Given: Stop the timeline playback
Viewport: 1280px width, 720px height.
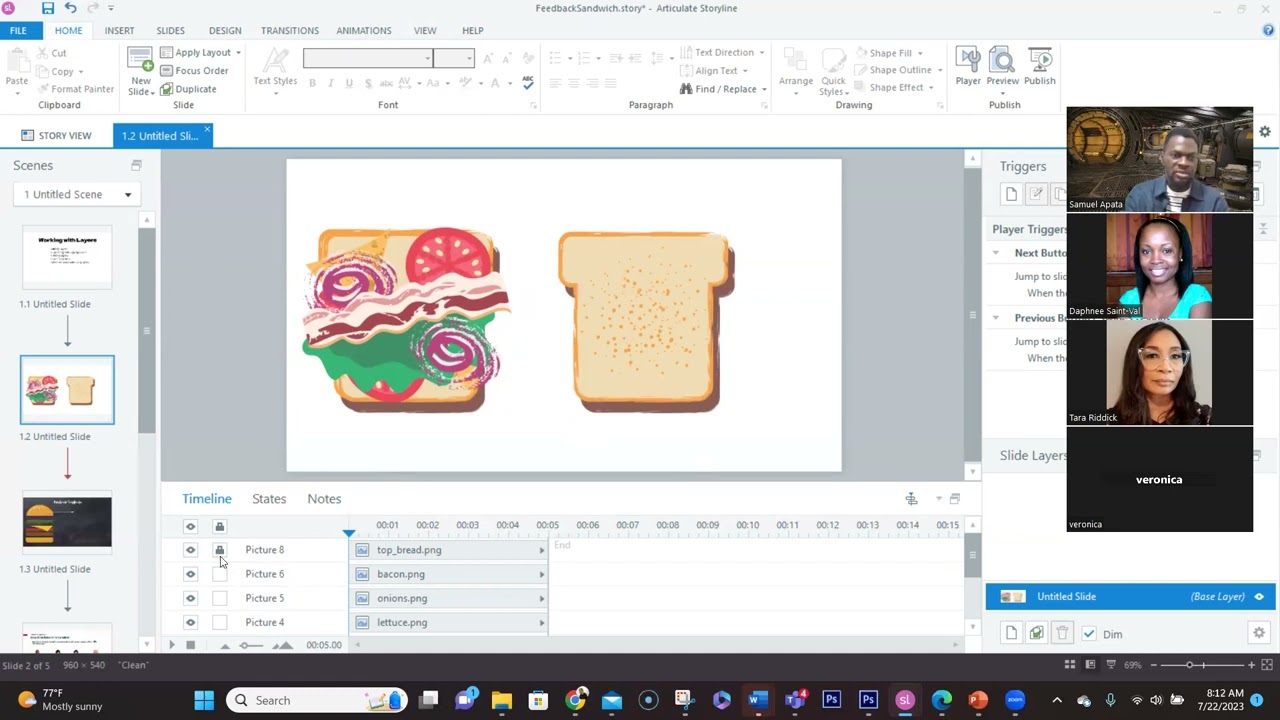Looking at the screenshot, I should [190, 645].
